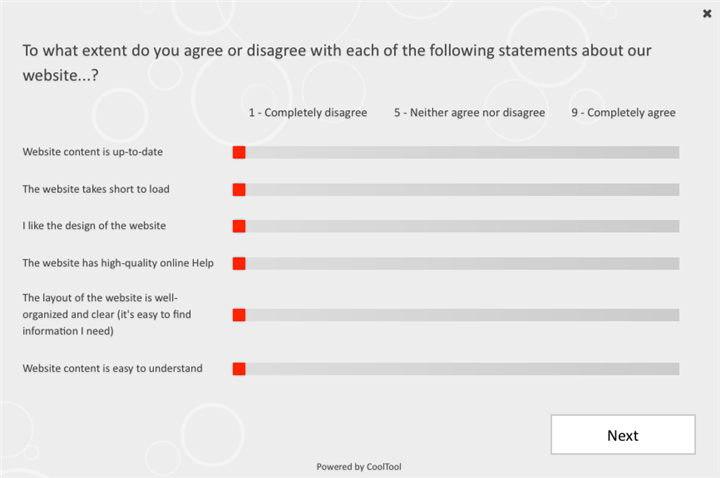Set 'I like the design' slider to middle
This screenshot has height=478, width=720.
tap(456, 226)
